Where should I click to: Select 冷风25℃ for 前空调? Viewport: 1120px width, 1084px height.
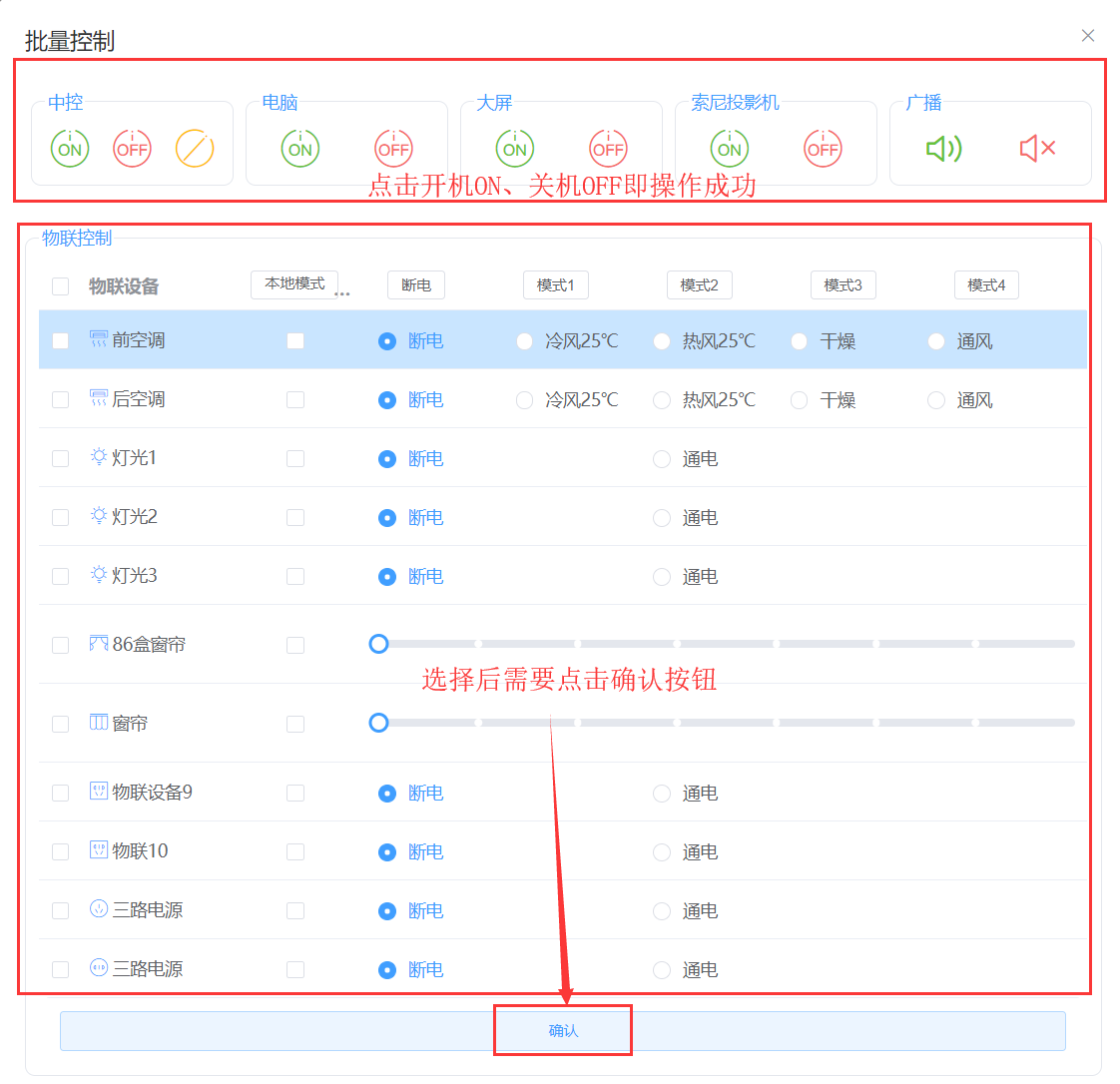525,341
